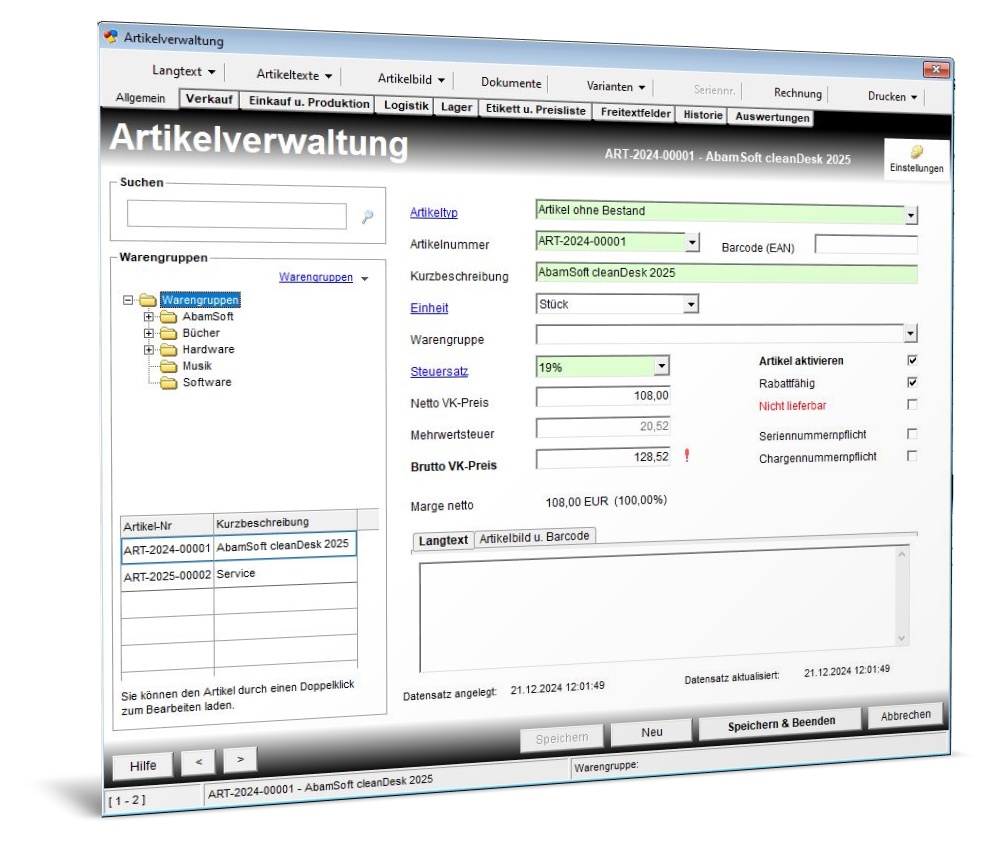
Task: Open the Artikelbild toolbar menu
Action: (411, 79)
